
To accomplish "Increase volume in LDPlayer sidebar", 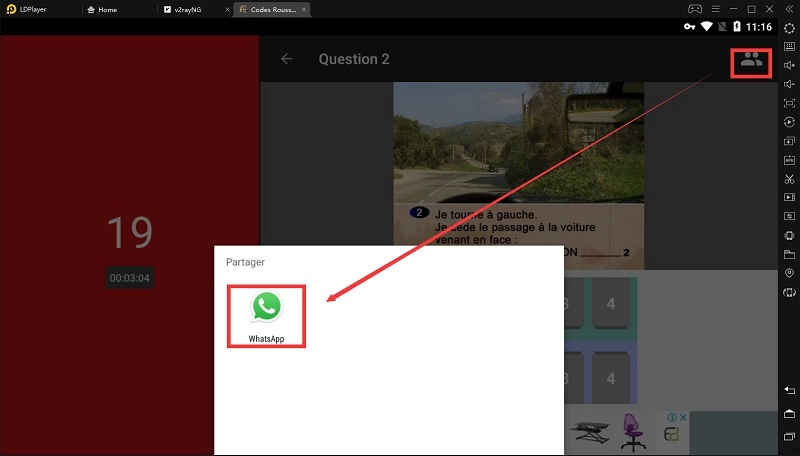I will (789, 65).
